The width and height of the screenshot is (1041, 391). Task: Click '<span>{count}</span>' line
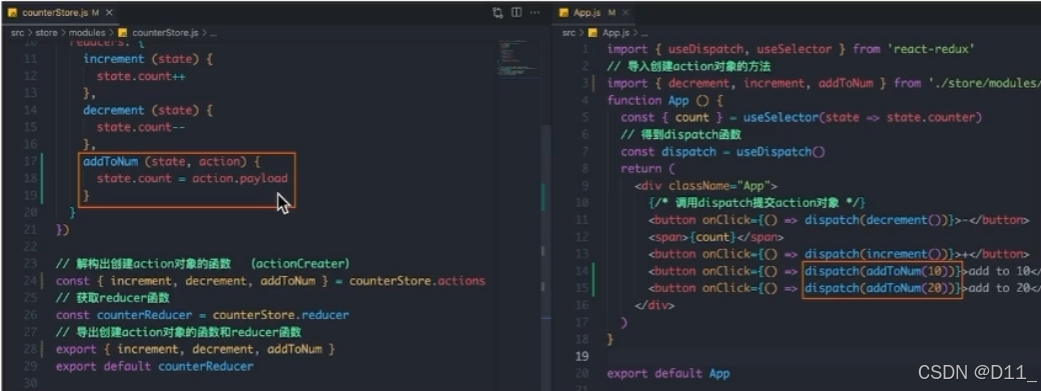(716, 237)
